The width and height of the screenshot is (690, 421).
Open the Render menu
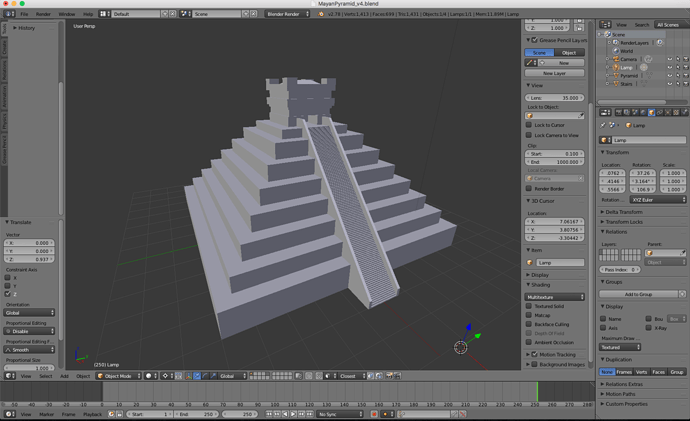tap(43, 14)
